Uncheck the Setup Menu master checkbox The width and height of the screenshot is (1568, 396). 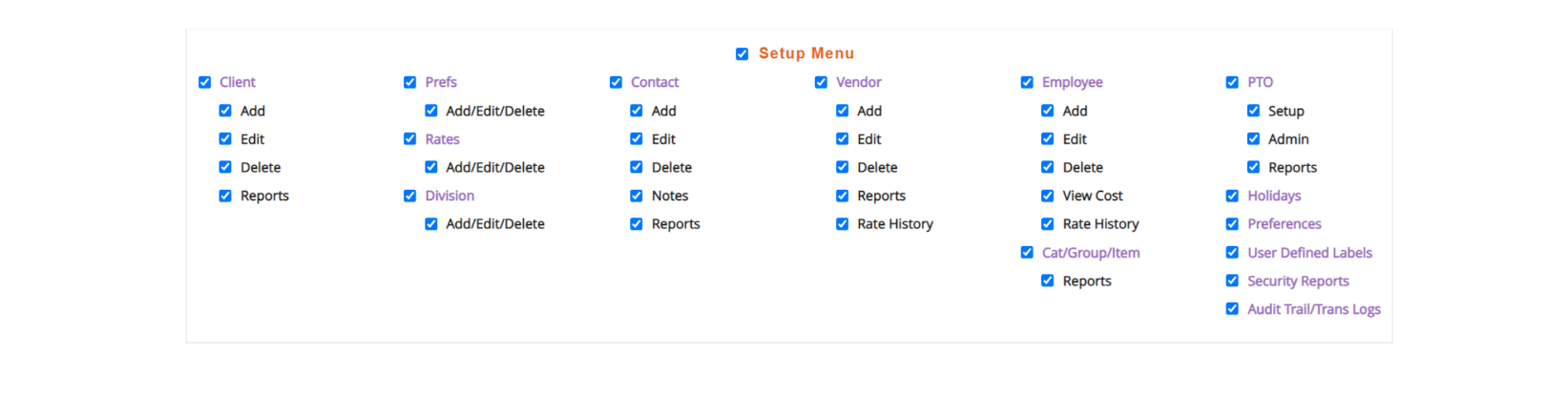[742, 53]
